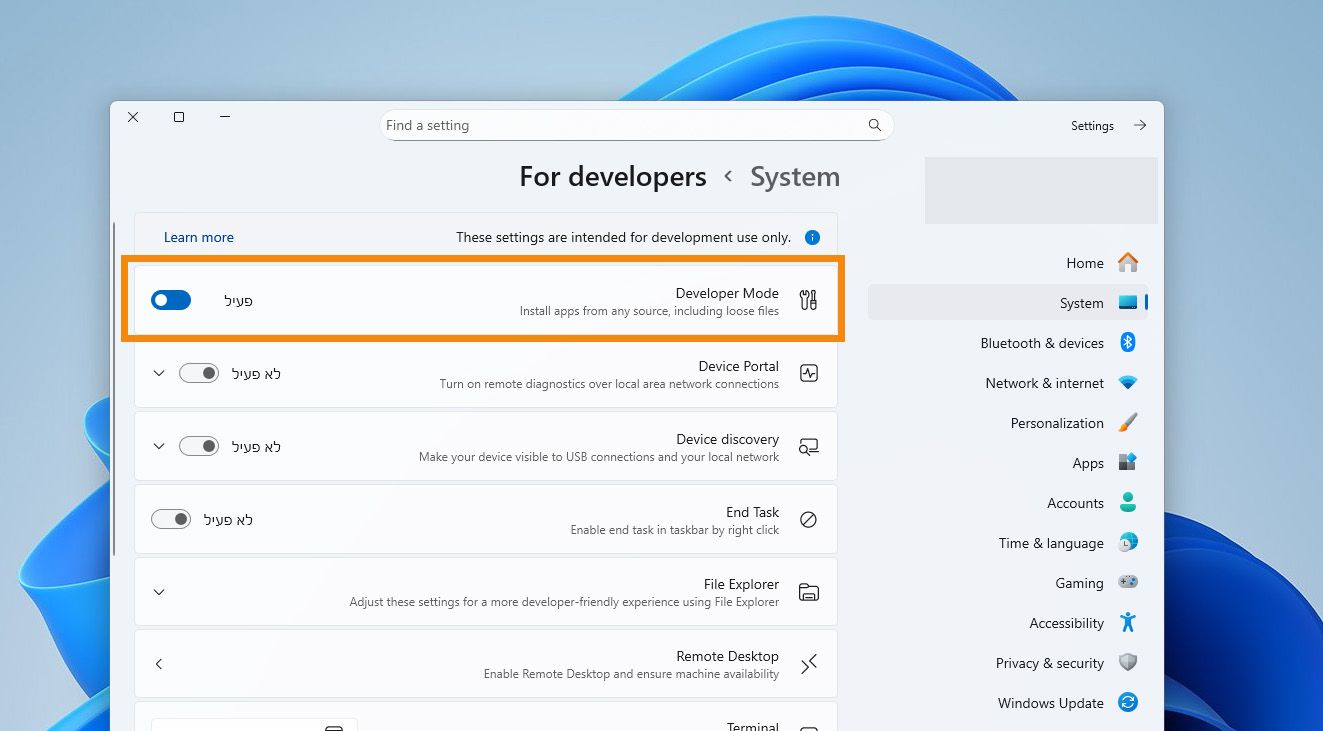Go to Privacy & security settings

(1008, 663)
